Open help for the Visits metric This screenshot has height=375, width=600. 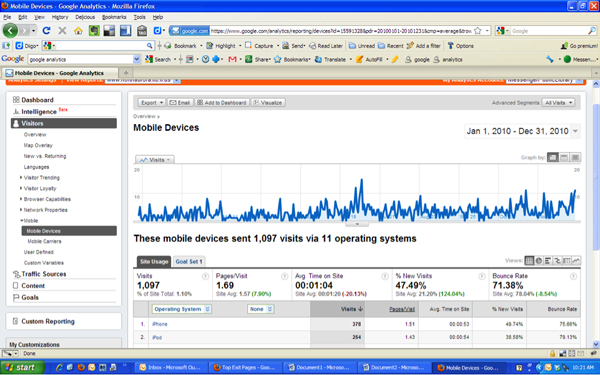pos(205,276)
